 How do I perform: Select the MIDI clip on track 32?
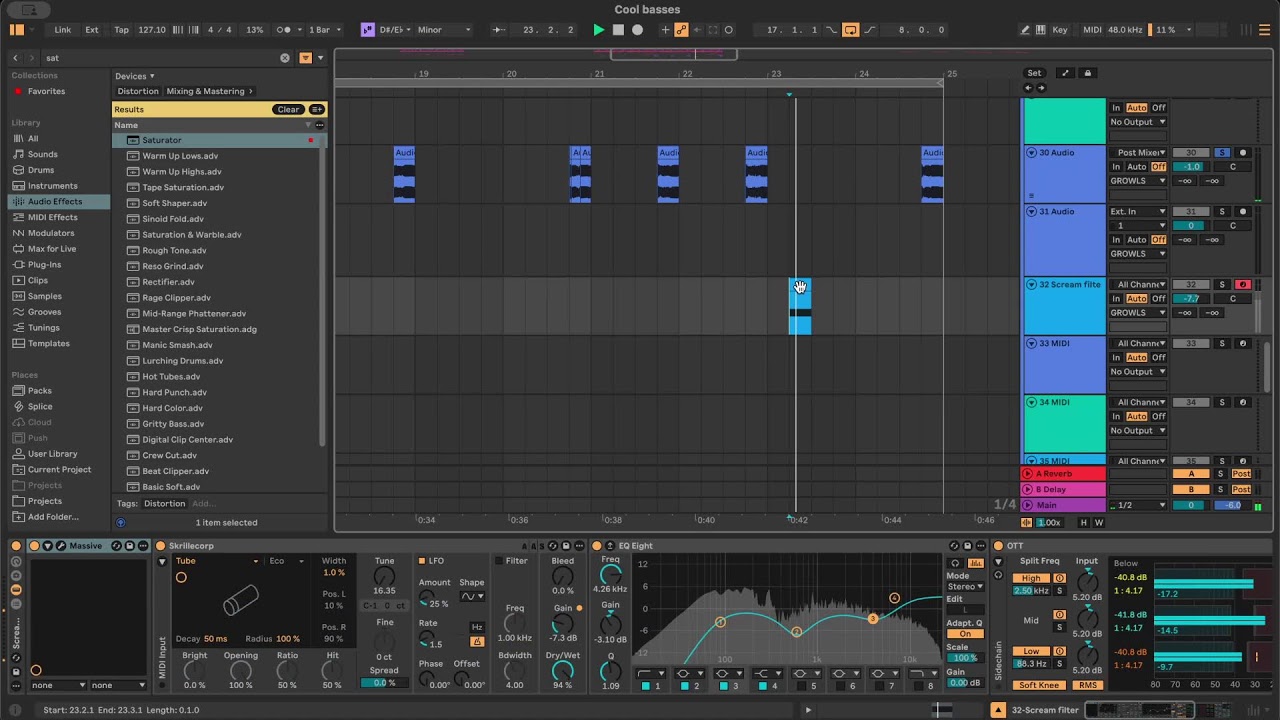[800, 307]
